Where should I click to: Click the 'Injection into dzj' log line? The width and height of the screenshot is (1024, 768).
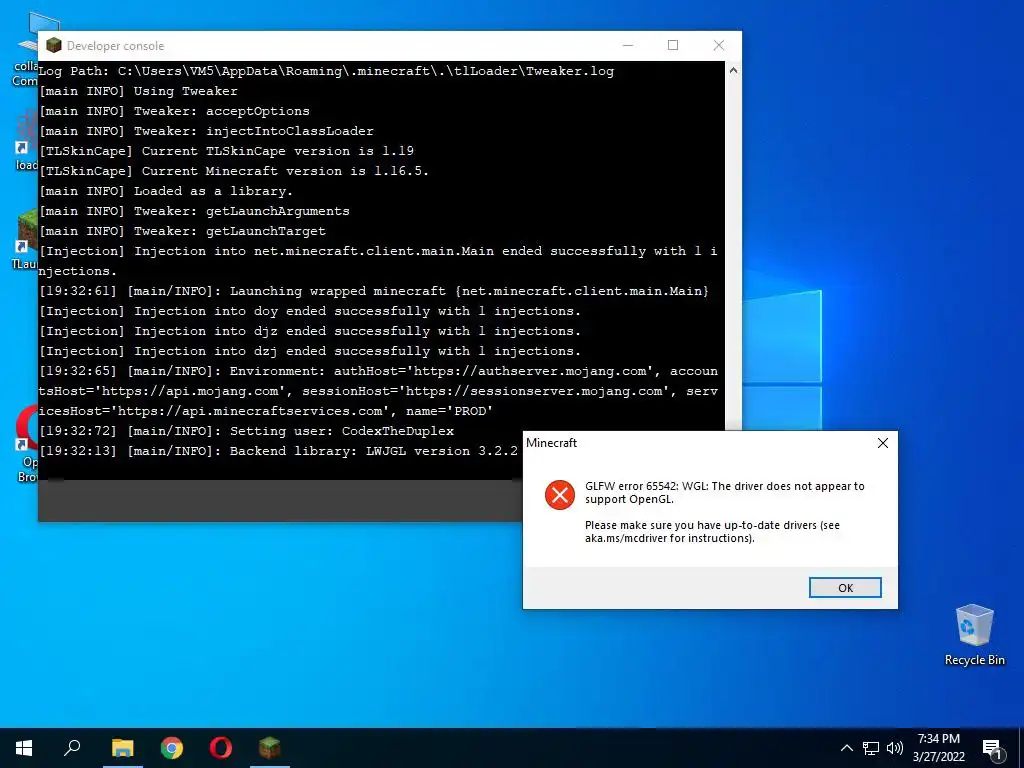(x=310, y=351)
